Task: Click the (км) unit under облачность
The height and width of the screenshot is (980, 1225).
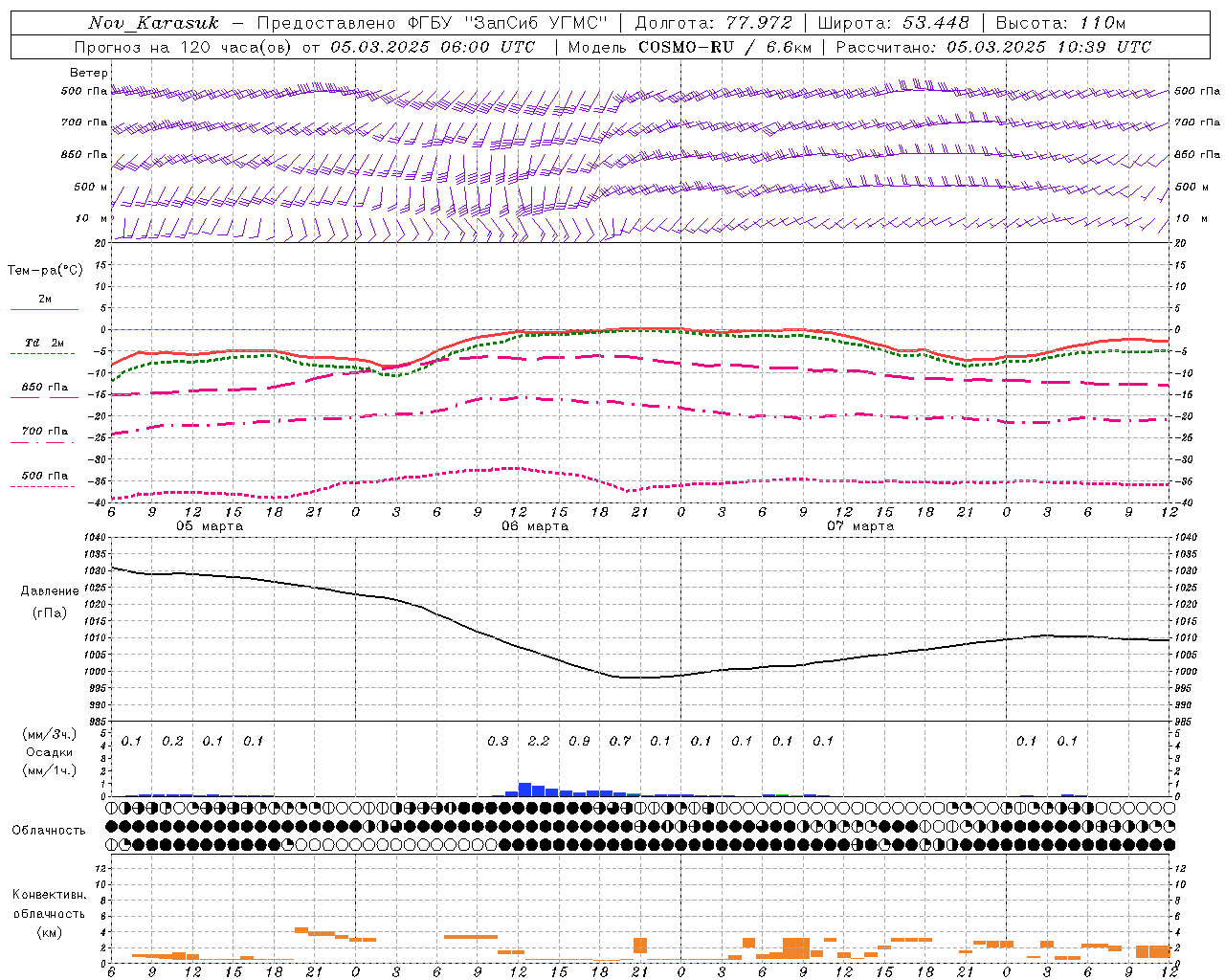Action: 49,932
